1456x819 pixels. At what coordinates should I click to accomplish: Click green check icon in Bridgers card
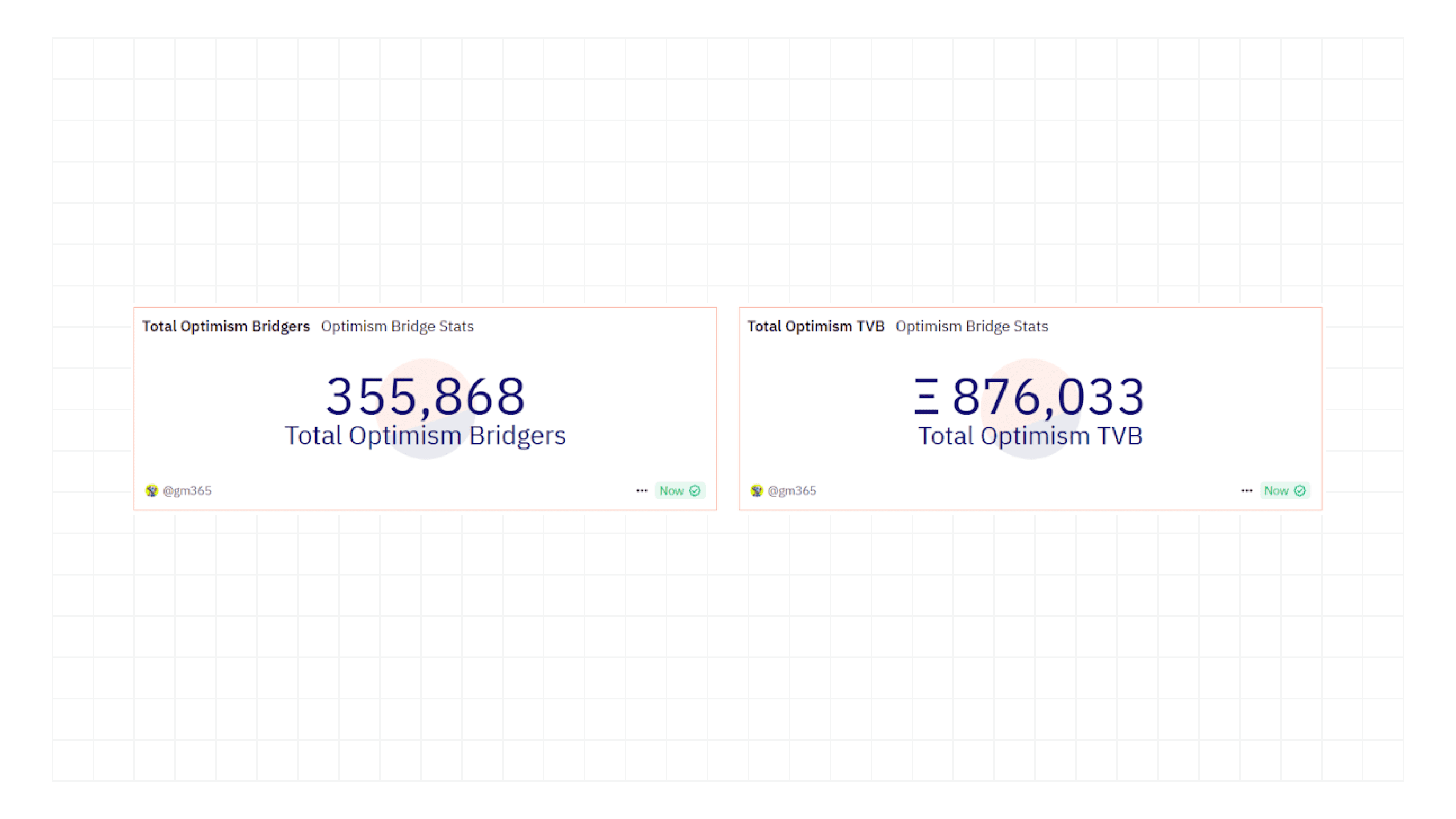pos(695,490)
